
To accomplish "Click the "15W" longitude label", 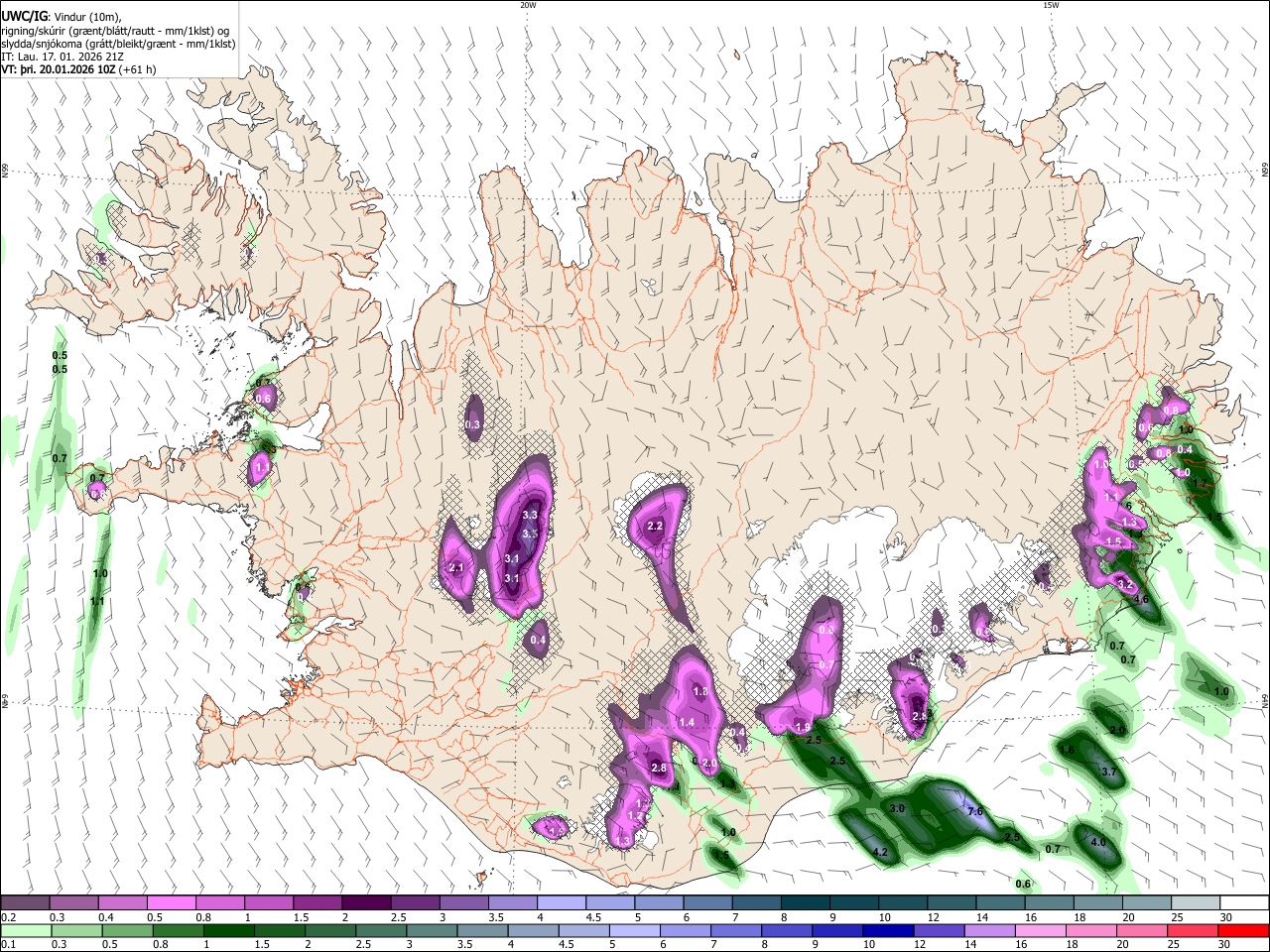I will (1051, 5).
